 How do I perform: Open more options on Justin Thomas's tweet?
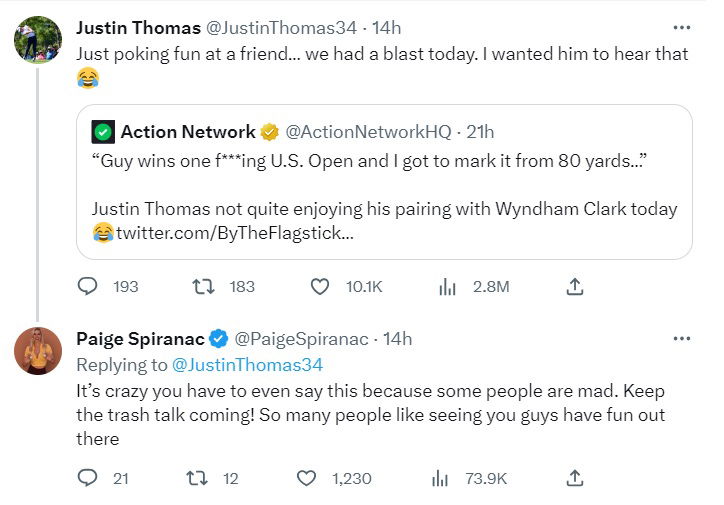pos(682,27)
